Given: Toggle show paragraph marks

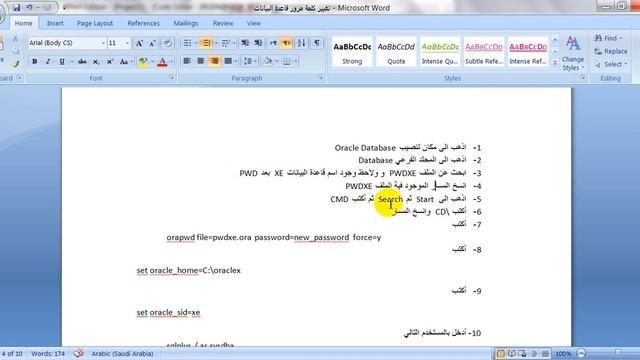Looking at the screenshot, I should (317, 43).
